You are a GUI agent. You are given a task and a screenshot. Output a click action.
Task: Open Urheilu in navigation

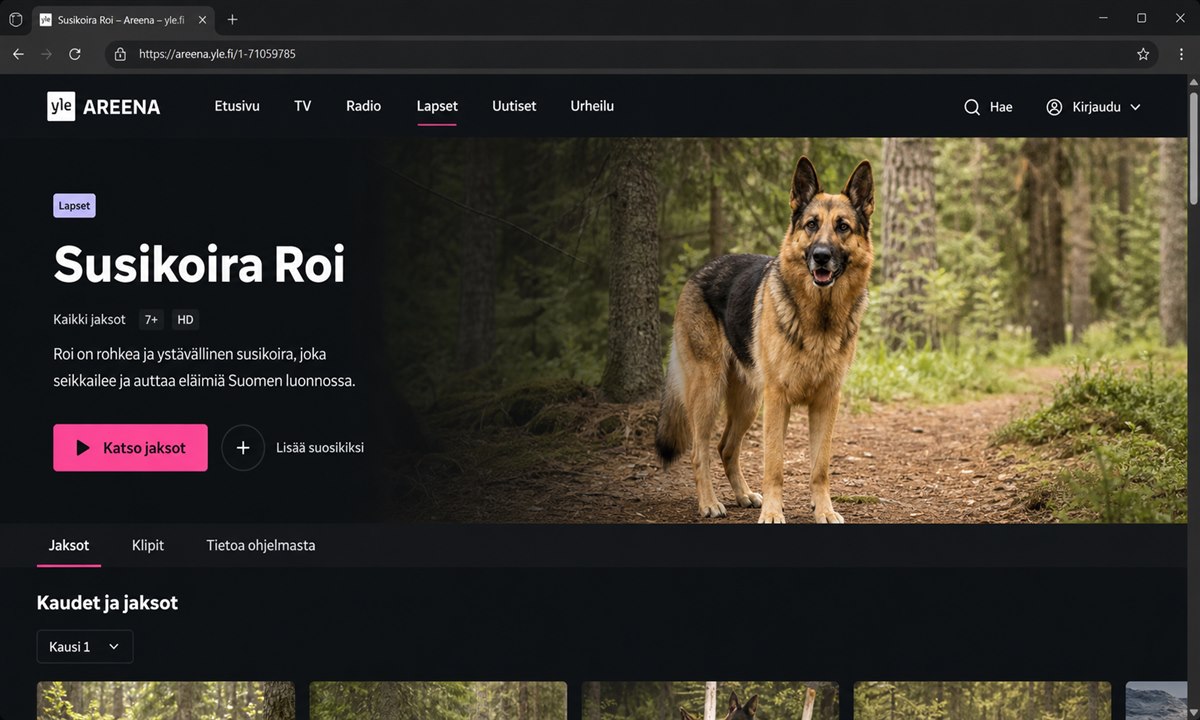point(592,106)
